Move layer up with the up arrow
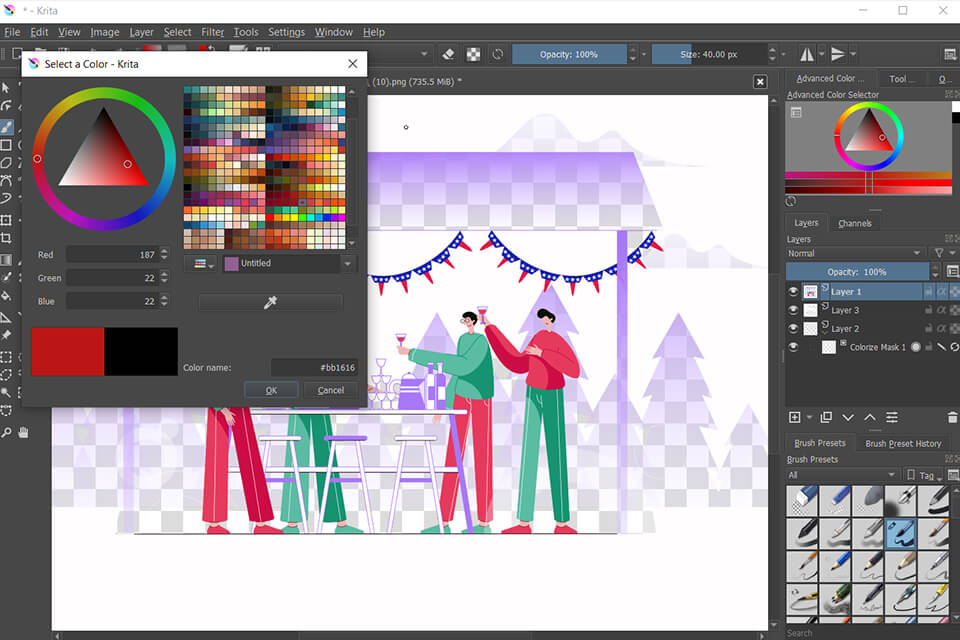The width and height of the screenshot is (960, 640). (x=869, y=417)
